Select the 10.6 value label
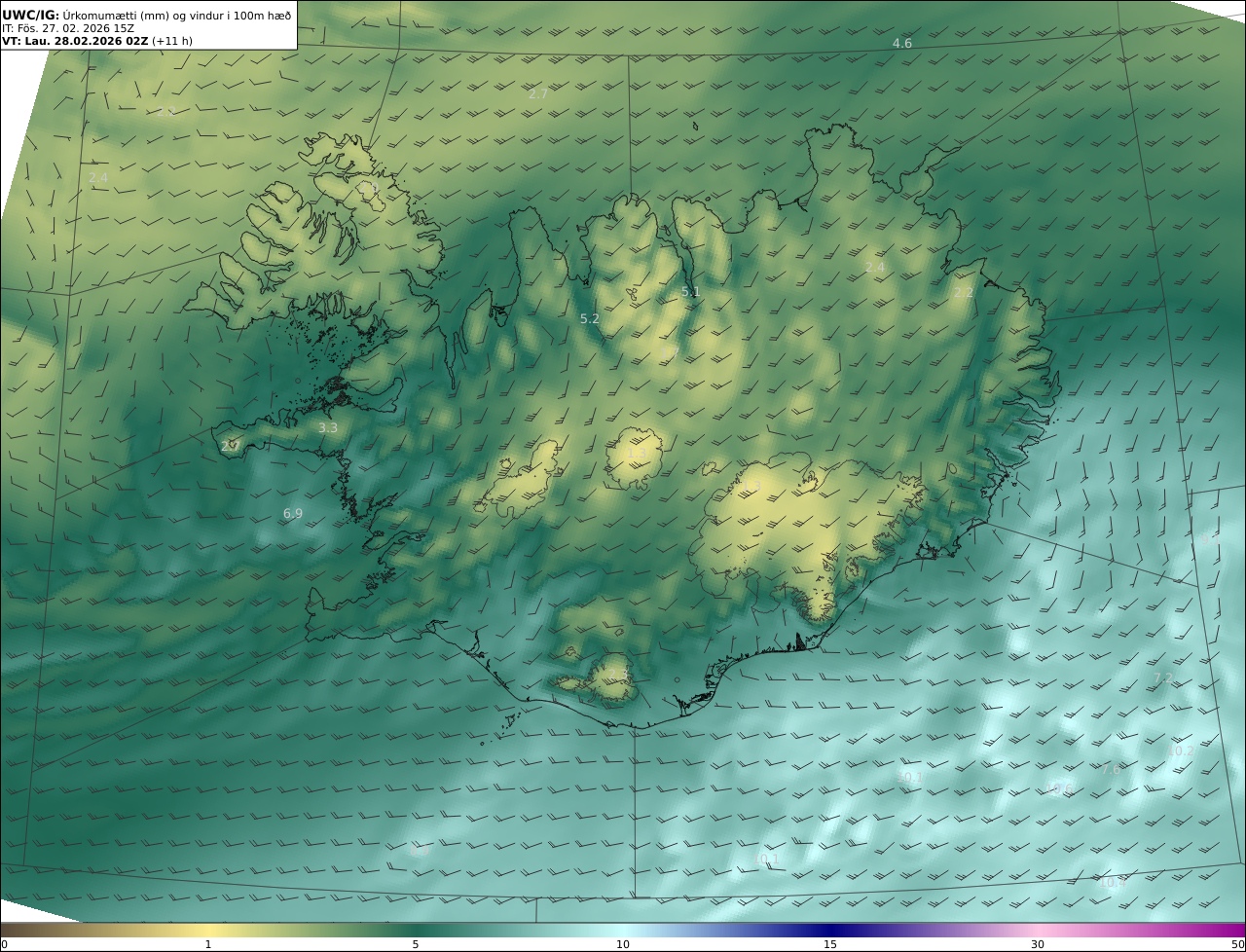Viewport: 1246px width, 952px height. pyautogui.click(x=1059, y=788)
